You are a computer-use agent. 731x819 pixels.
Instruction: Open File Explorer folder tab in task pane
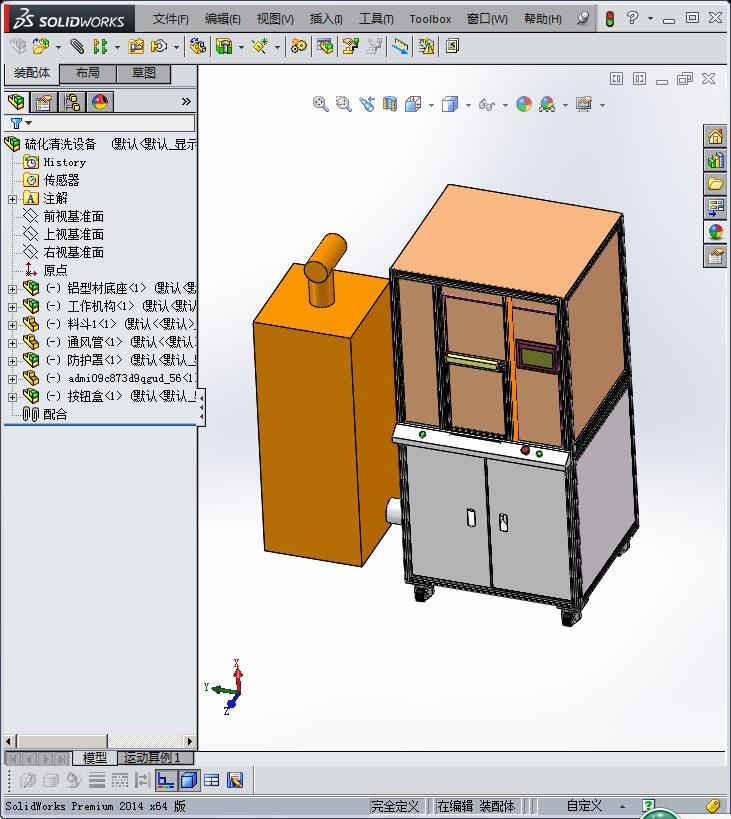715,183
